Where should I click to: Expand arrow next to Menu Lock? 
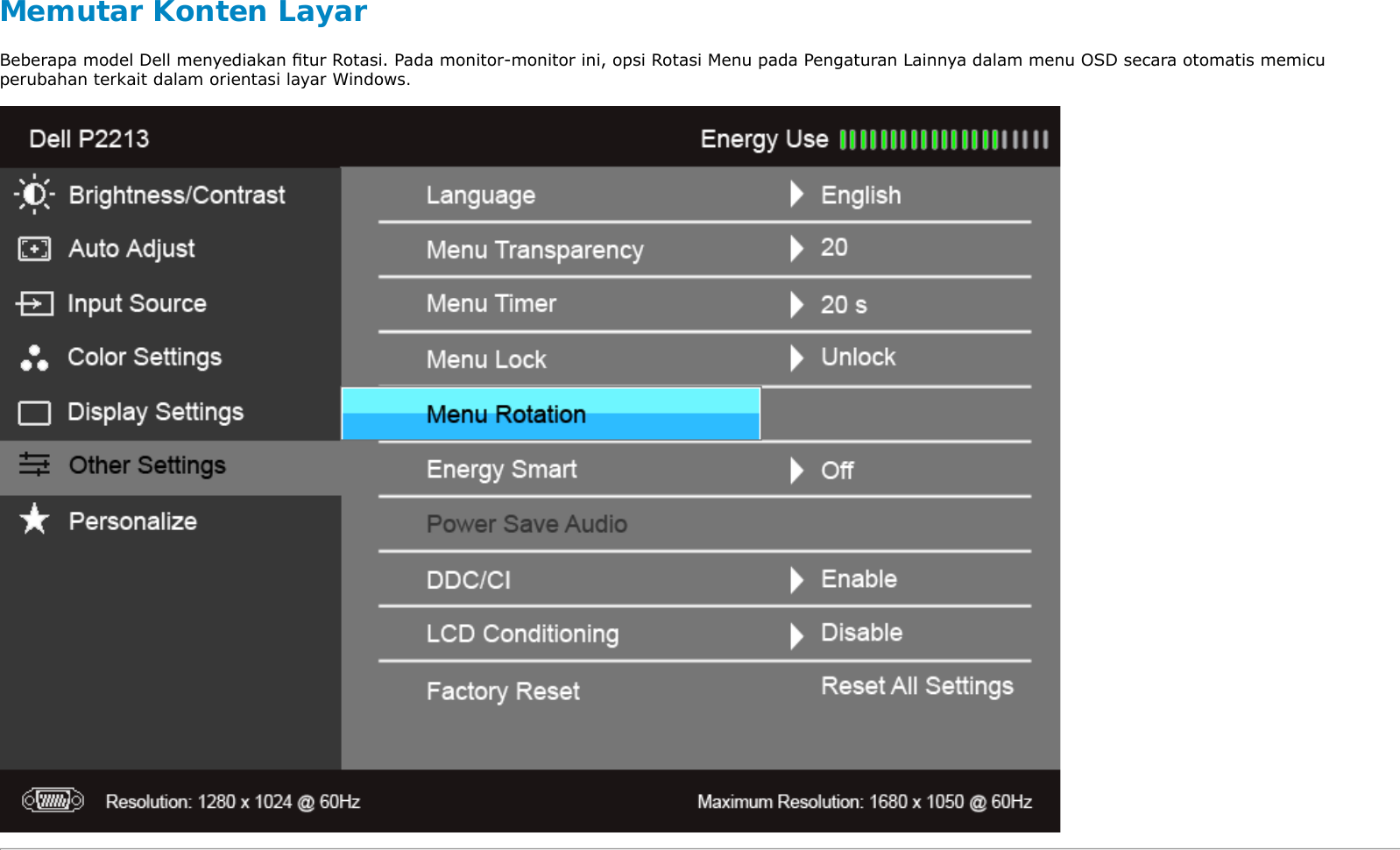click(x=796, y=358)
